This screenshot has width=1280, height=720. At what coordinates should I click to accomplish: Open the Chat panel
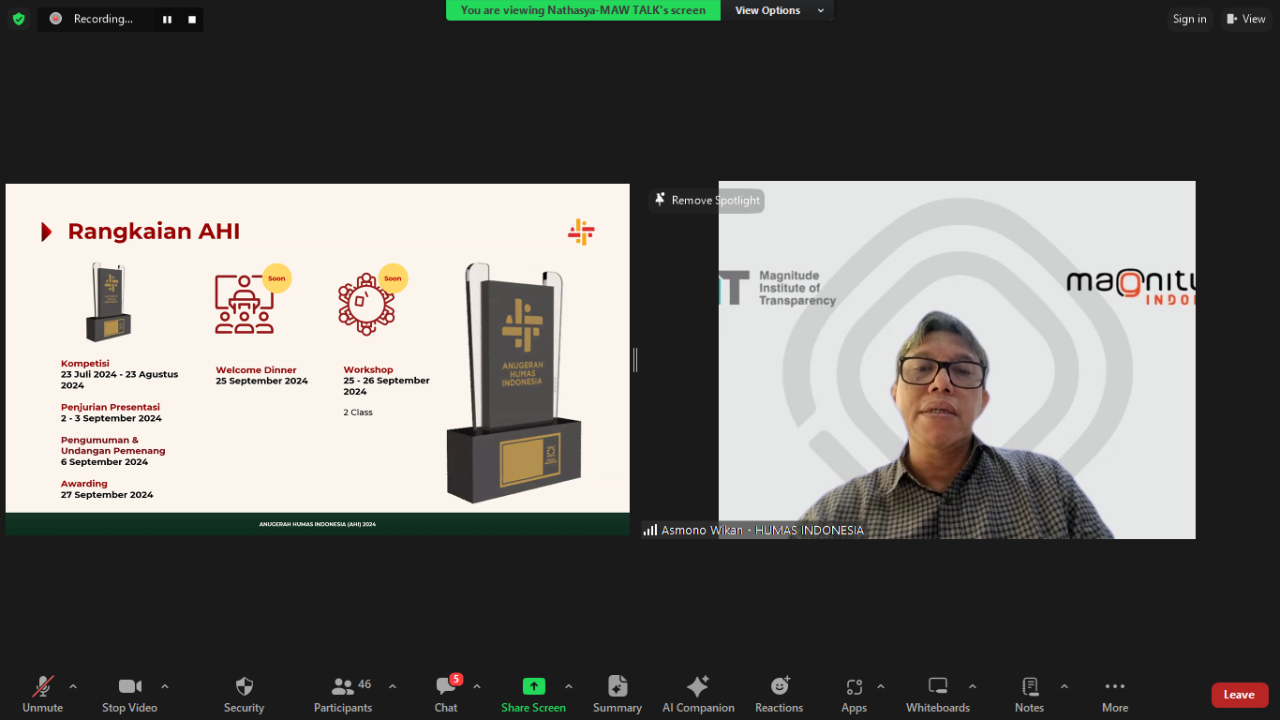tap(446, 686)
